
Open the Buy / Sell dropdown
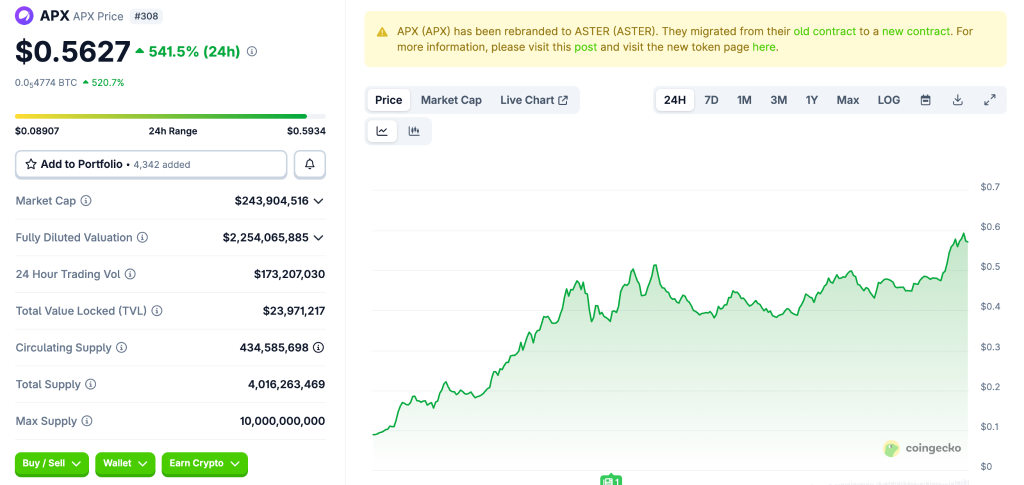pos(51,464)
